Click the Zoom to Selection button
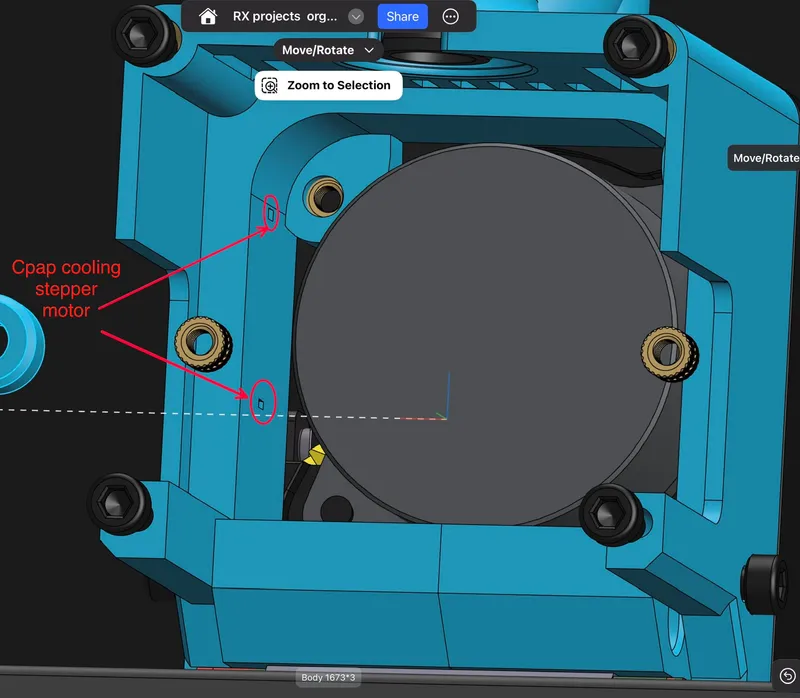This screenshot has width=800, height=698. pos(329,85)
